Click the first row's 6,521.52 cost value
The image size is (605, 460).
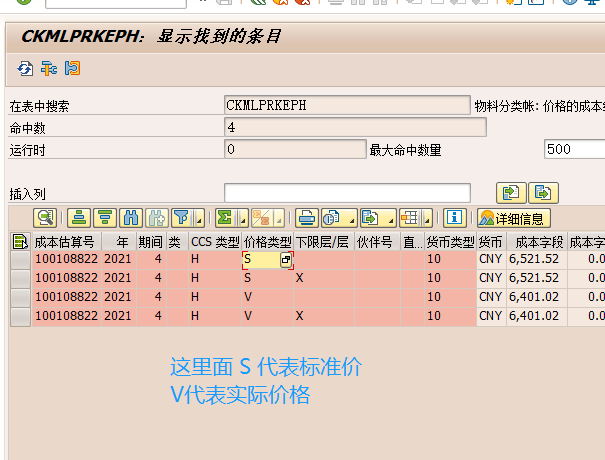point(534,259)
